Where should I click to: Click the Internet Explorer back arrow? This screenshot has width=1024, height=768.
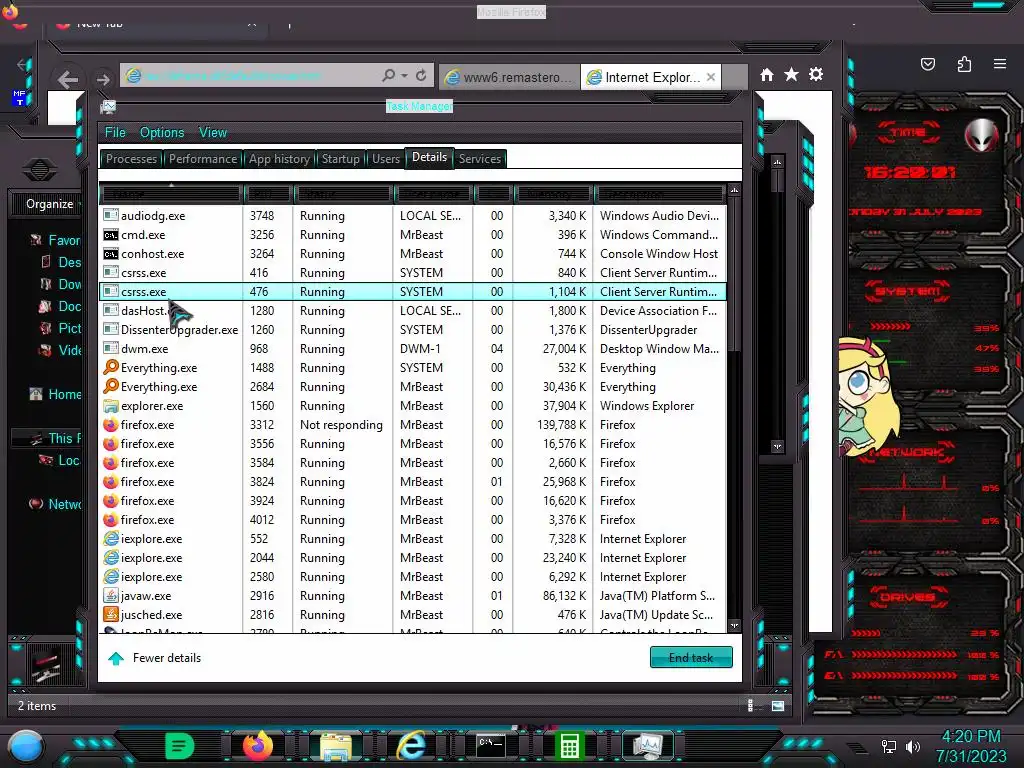pos(67,80)
